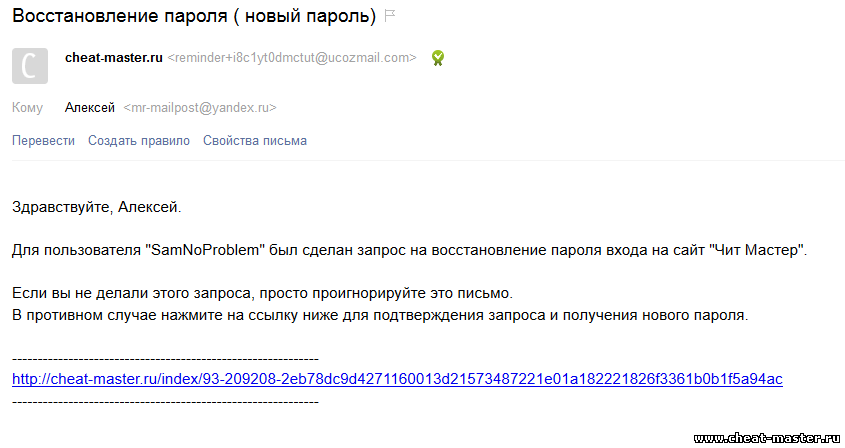Click recipient name Алексей
845x448 pixels.
pyautogui.click(x=90, y=107)
